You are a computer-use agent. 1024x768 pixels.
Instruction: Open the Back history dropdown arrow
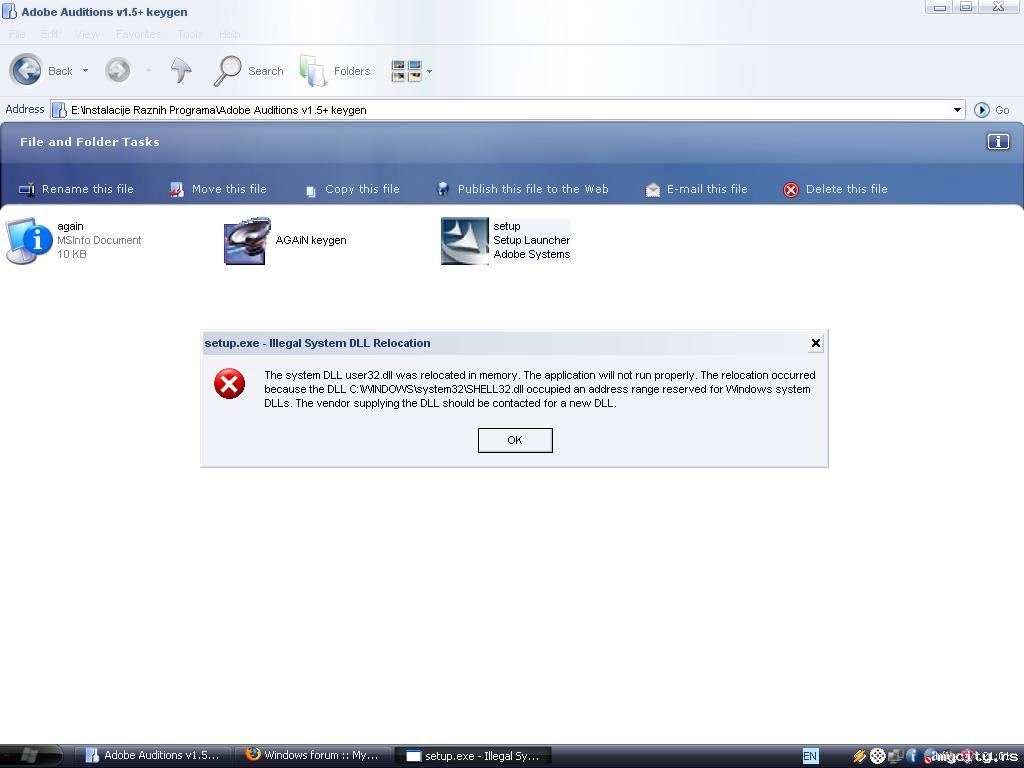point(85,71)
